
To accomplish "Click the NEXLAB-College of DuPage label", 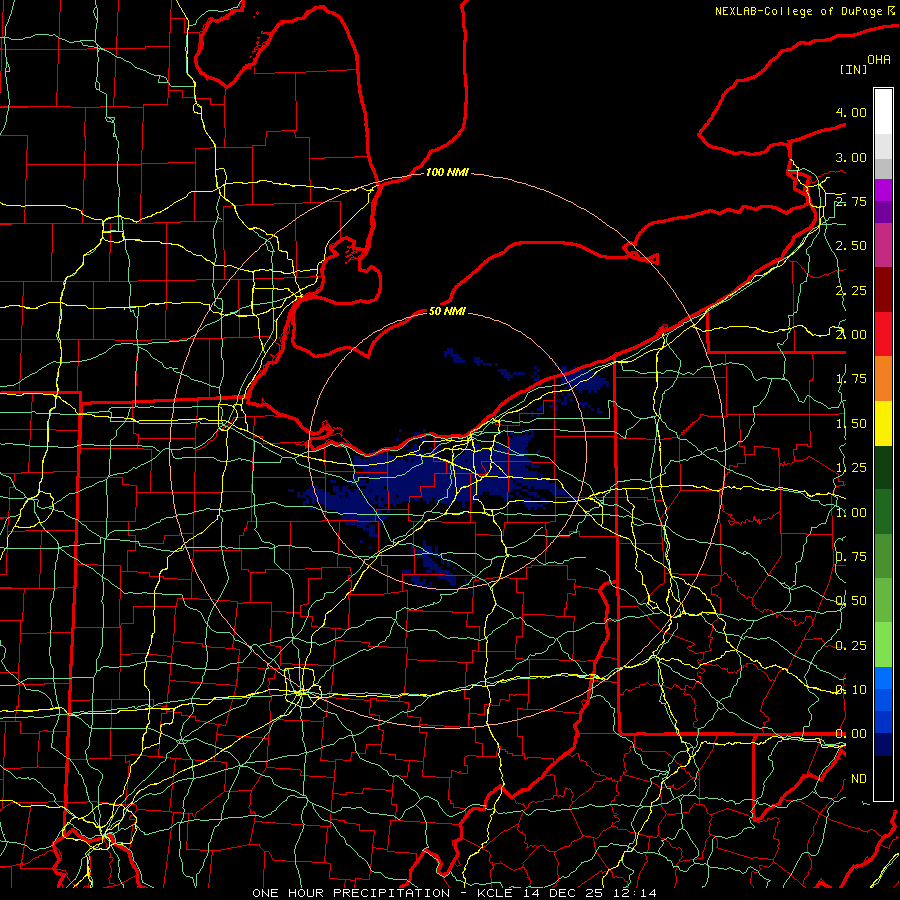I will tap(800, 11).
